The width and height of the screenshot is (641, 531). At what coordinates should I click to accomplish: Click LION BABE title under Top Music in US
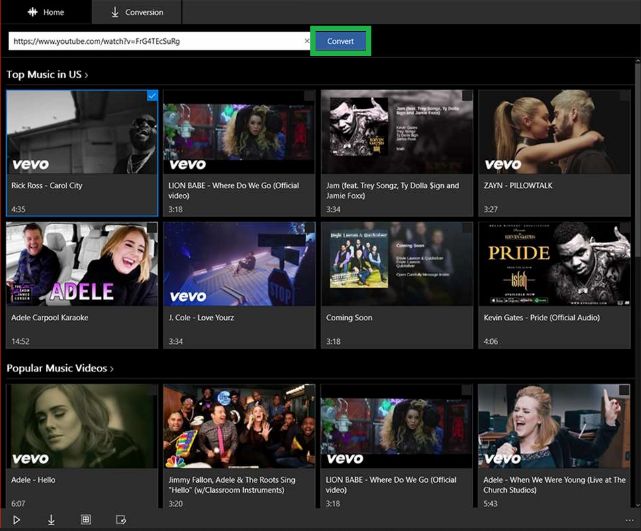click(x=234, y=190)
